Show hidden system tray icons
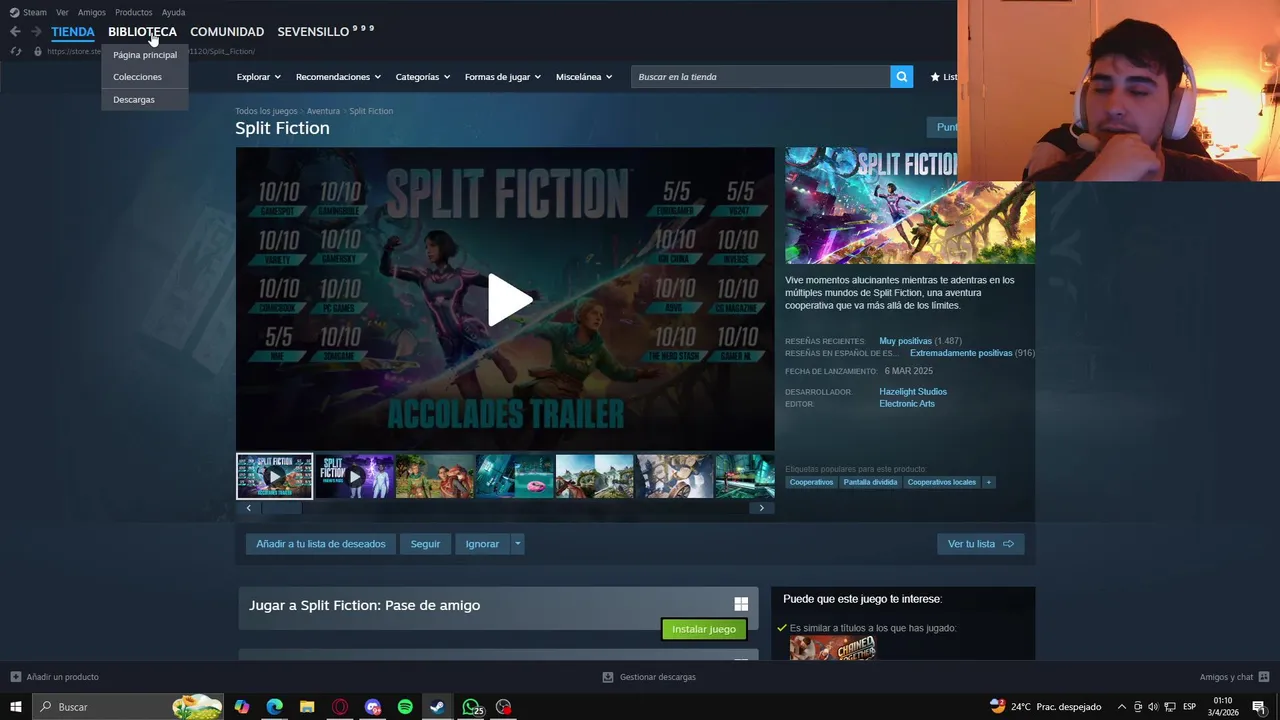1280x720 pixels. point(1121,707)
